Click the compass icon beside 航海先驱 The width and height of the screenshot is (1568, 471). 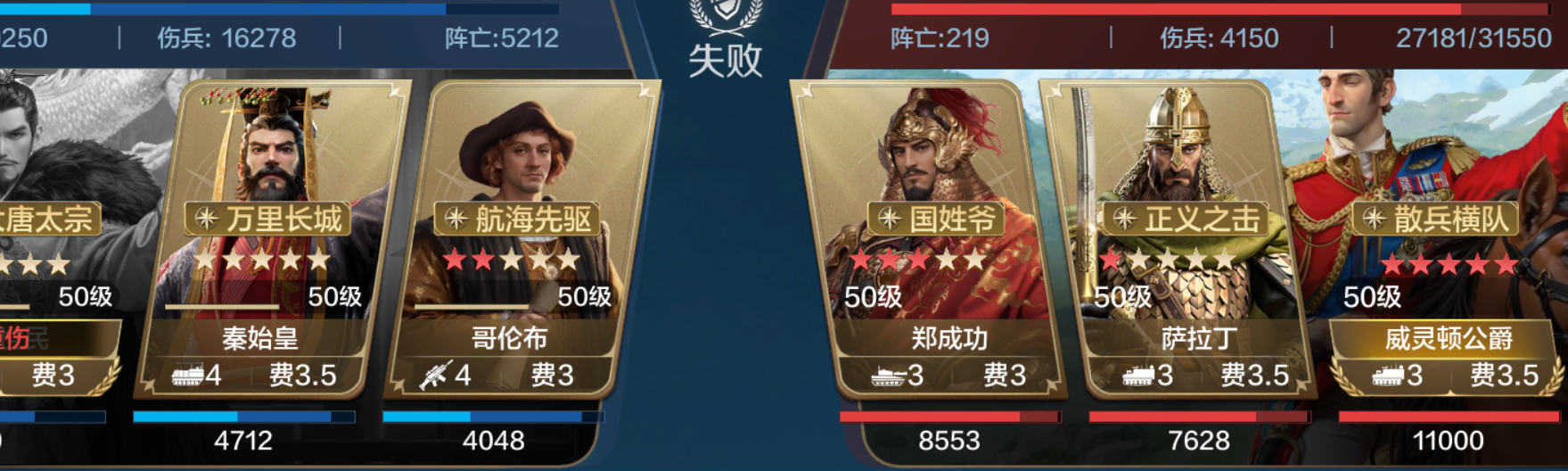pyautogui.click(x=456, y=219)
